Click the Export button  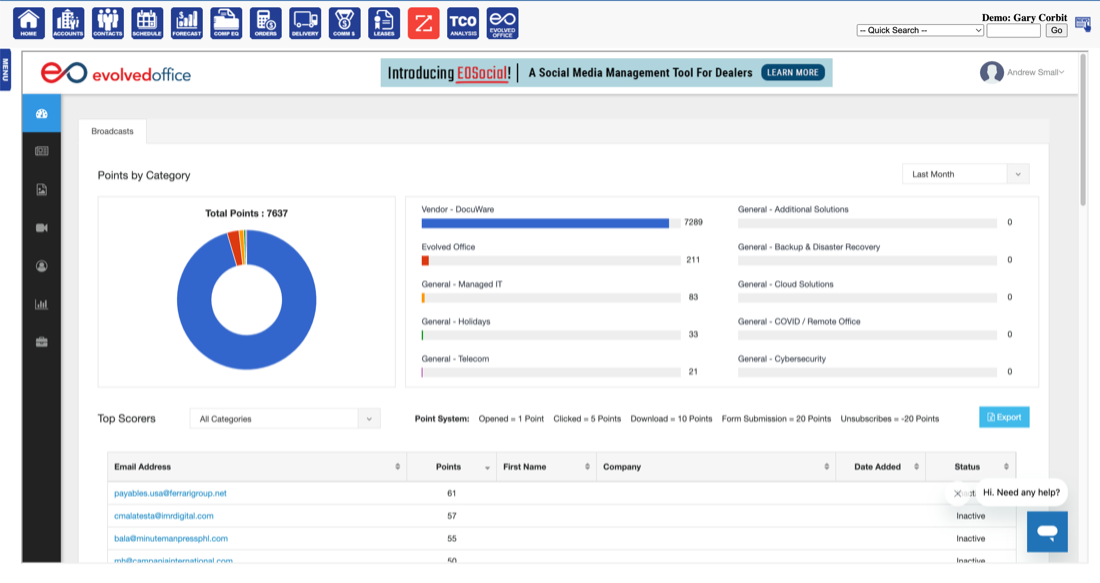pyautogui.click(x=1004, y=417)
